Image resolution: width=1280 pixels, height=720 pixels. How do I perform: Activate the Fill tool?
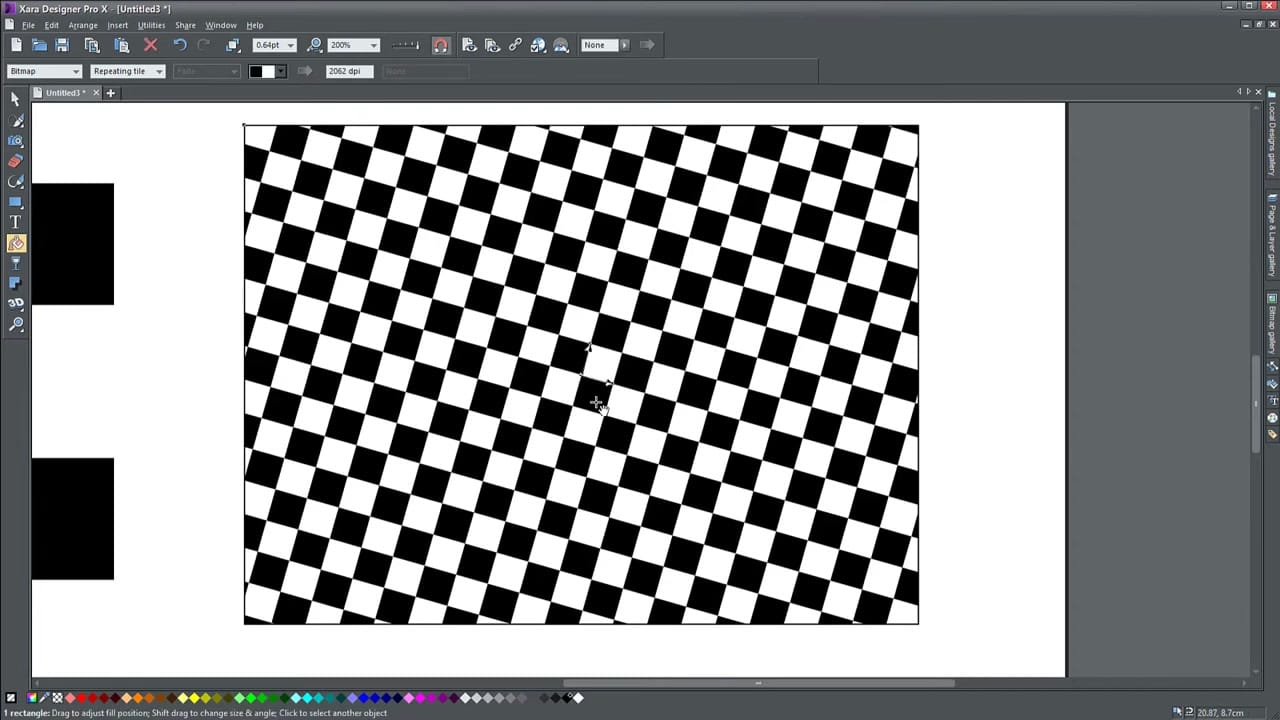pyautogui.click(x=16, y=243)
